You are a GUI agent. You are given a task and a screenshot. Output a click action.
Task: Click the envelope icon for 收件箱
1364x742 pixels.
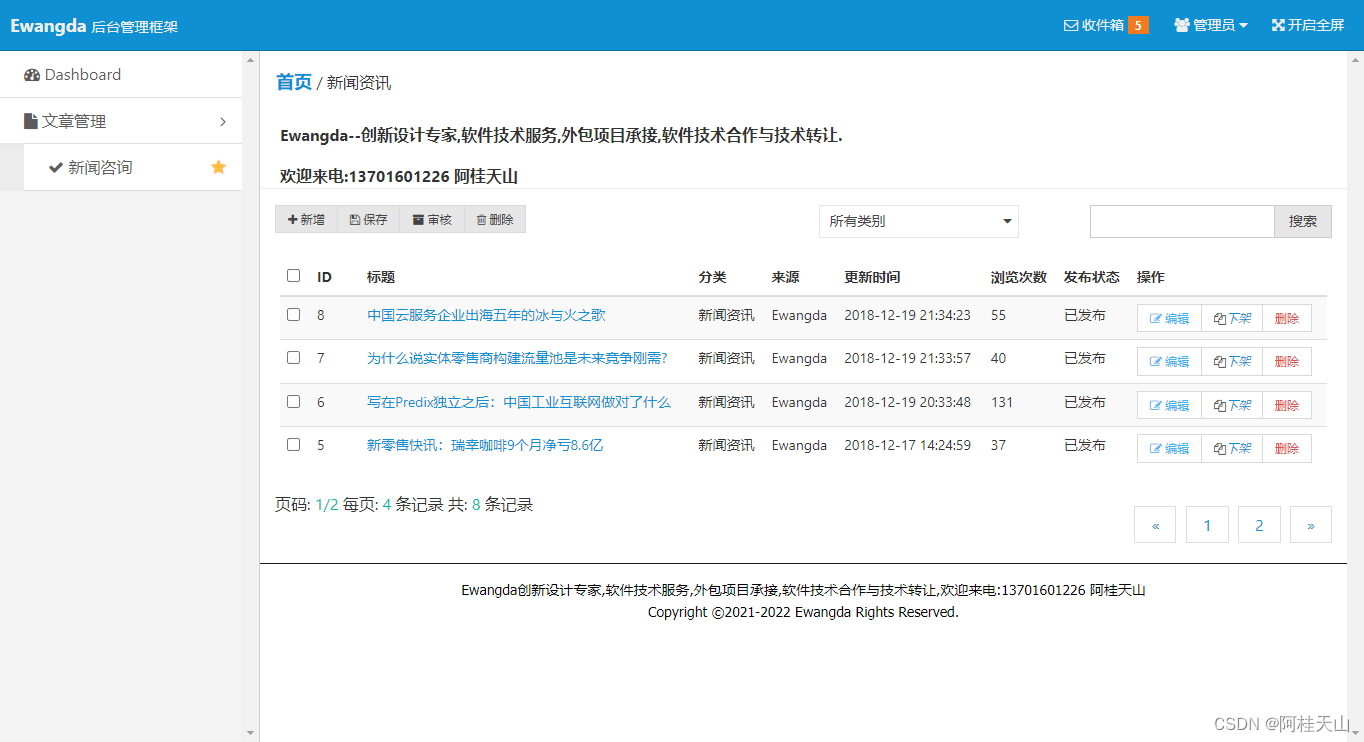tap(1071, 25)
